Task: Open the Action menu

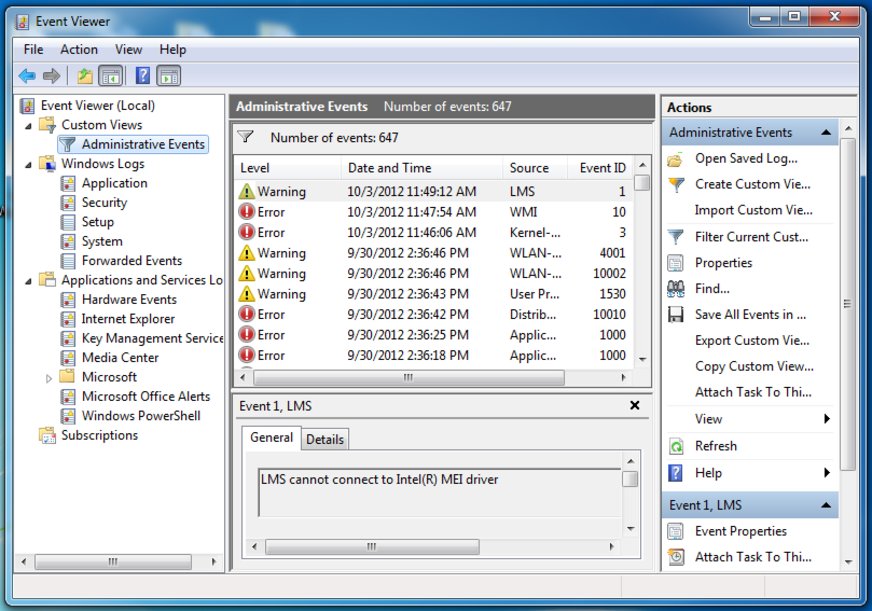Action: (x=79, y=49)
